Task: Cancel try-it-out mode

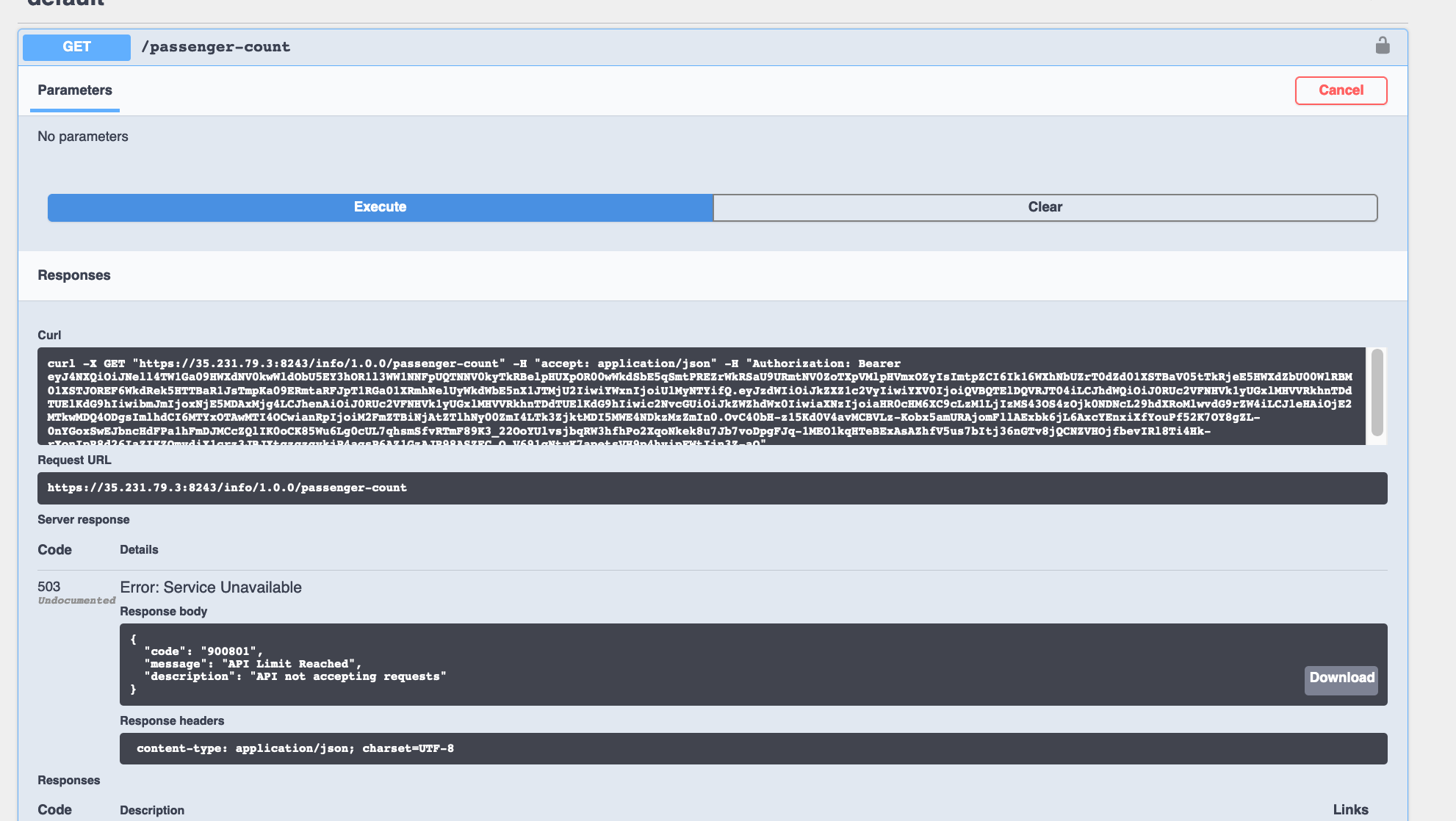Action: point(1341,90)
